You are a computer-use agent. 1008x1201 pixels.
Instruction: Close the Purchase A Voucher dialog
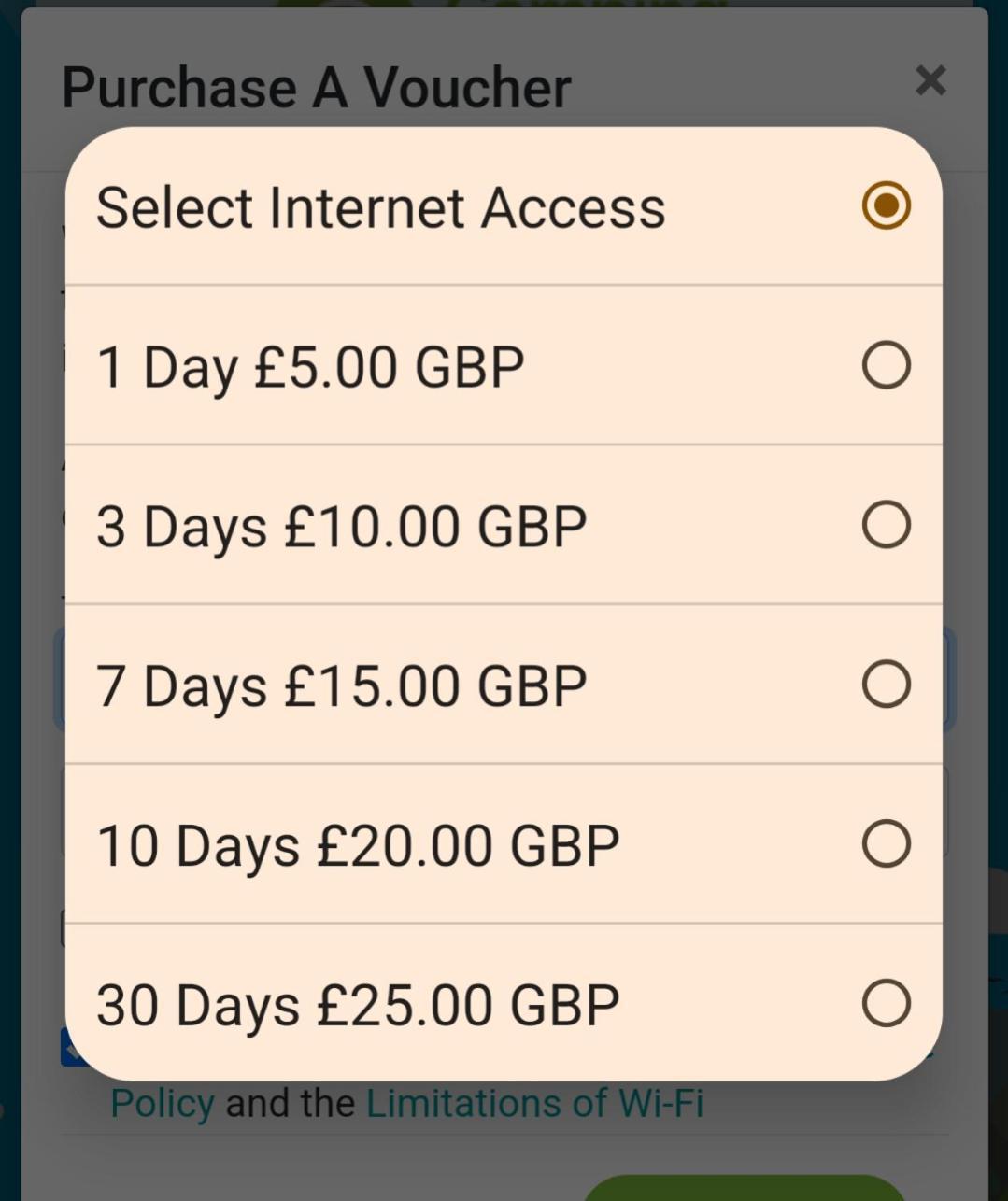930,81
